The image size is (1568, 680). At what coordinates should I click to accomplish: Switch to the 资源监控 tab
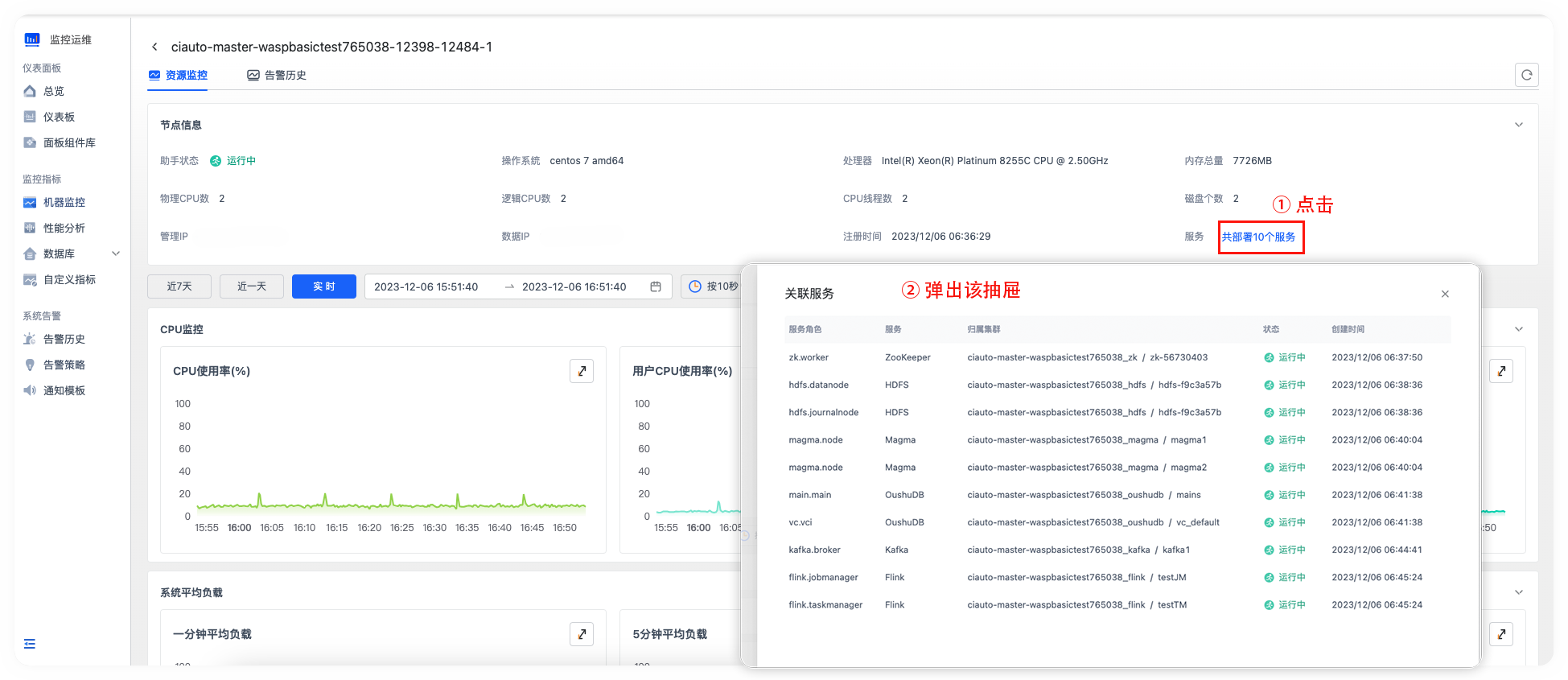point(178,76)
